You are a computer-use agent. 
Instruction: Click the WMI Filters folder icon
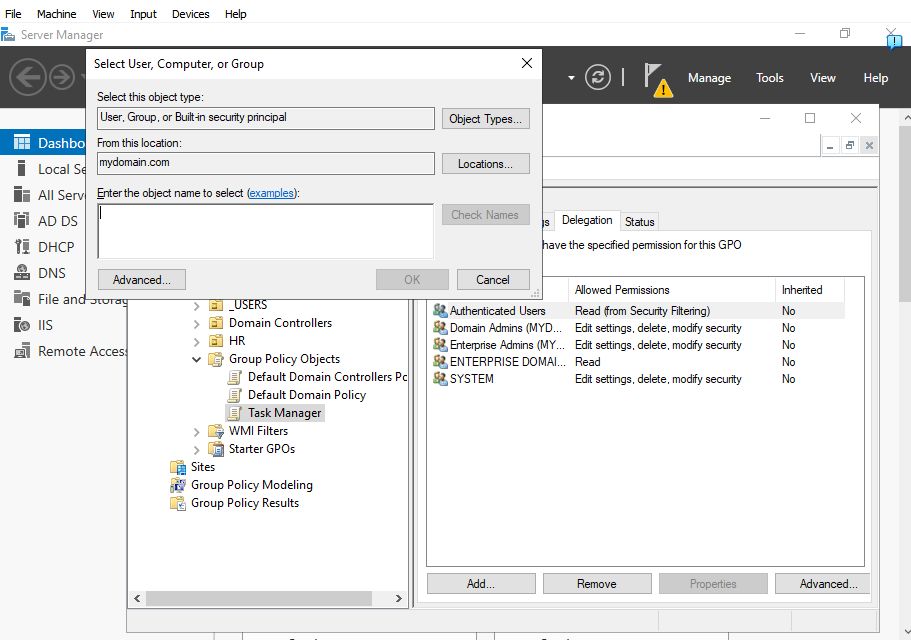216,431
